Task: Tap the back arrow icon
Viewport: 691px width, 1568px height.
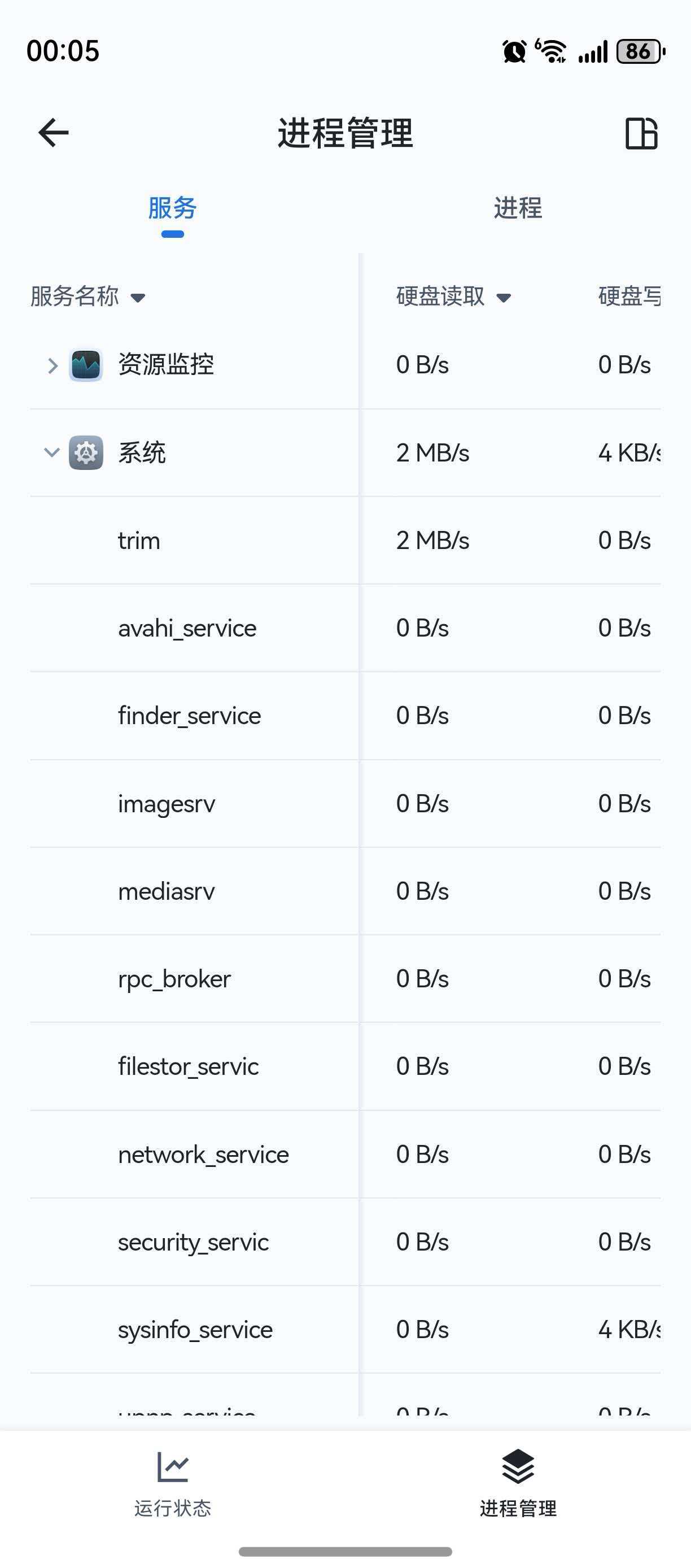Action: click(x=54, y=133)
